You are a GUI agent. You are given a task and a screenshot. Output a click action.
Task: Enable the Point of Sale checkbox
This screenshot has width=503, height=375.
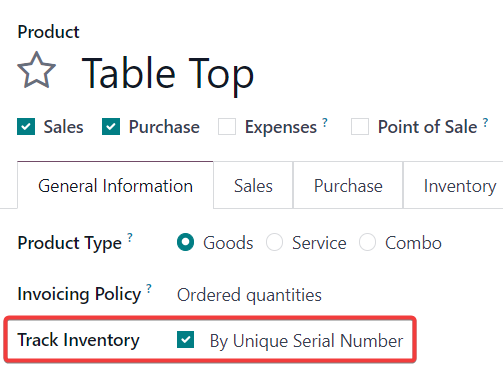click(x=360, y=127)
